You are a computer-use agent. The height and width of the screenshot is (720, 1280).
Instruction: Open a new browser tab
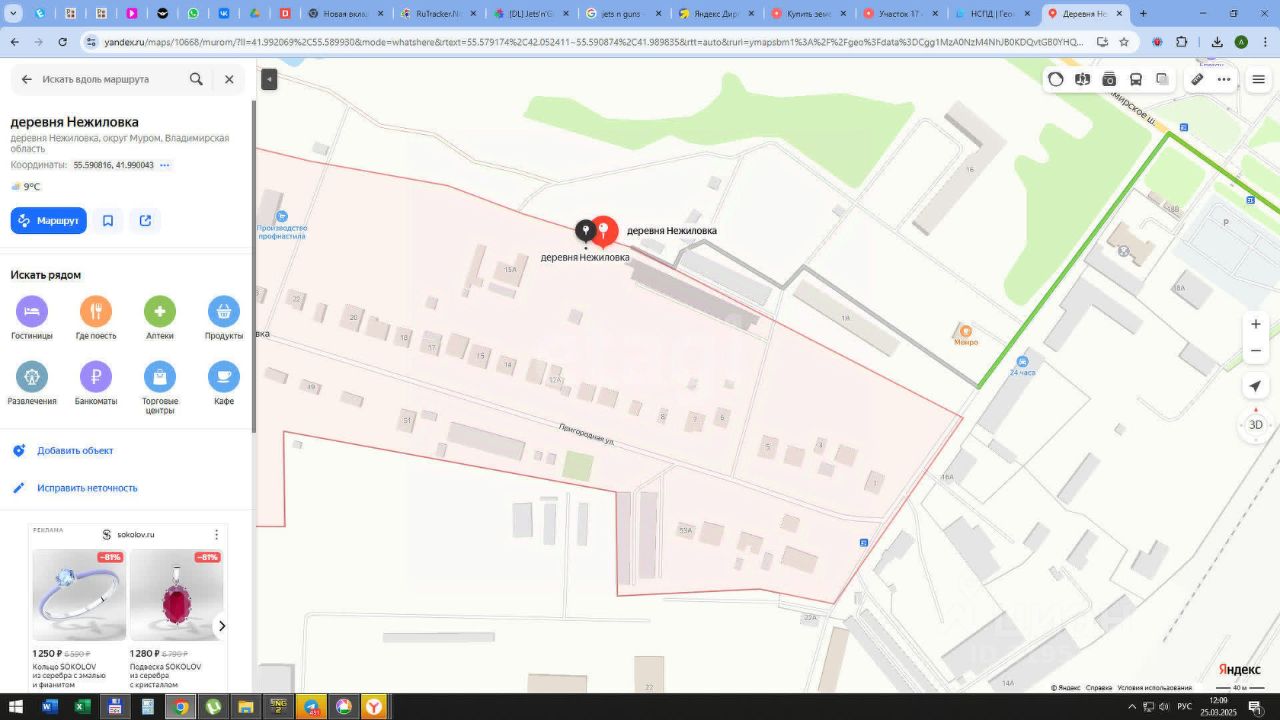[x=1143, y=14]
